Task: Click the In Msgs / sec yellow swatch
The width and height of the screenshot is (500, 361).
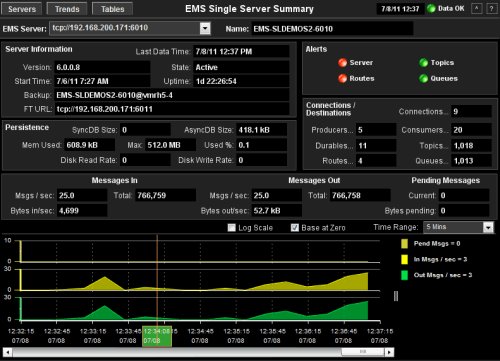Action: (404, 259)
